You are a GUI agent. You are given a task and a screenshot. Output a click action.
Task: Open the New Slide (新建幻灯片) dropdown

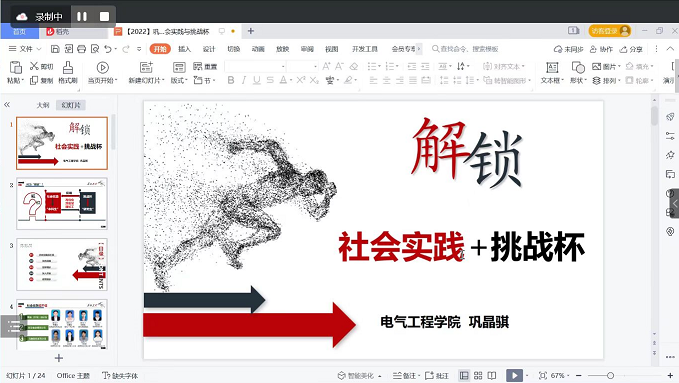point(146,81)
